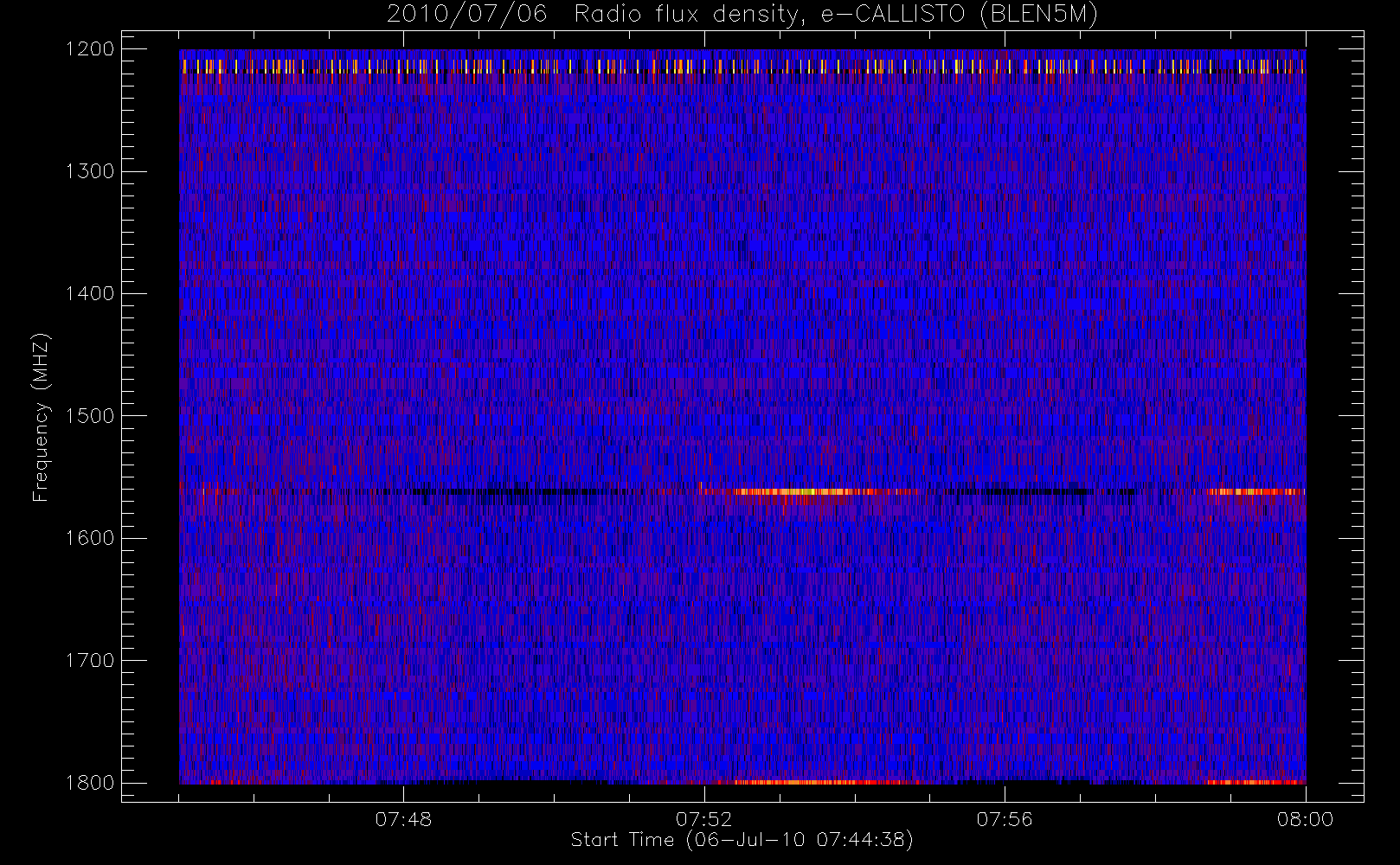Click the Frequency (MHZ) axis title
Screen dimensions: 1400x865
pyautogui.click(x=41, y=417)
